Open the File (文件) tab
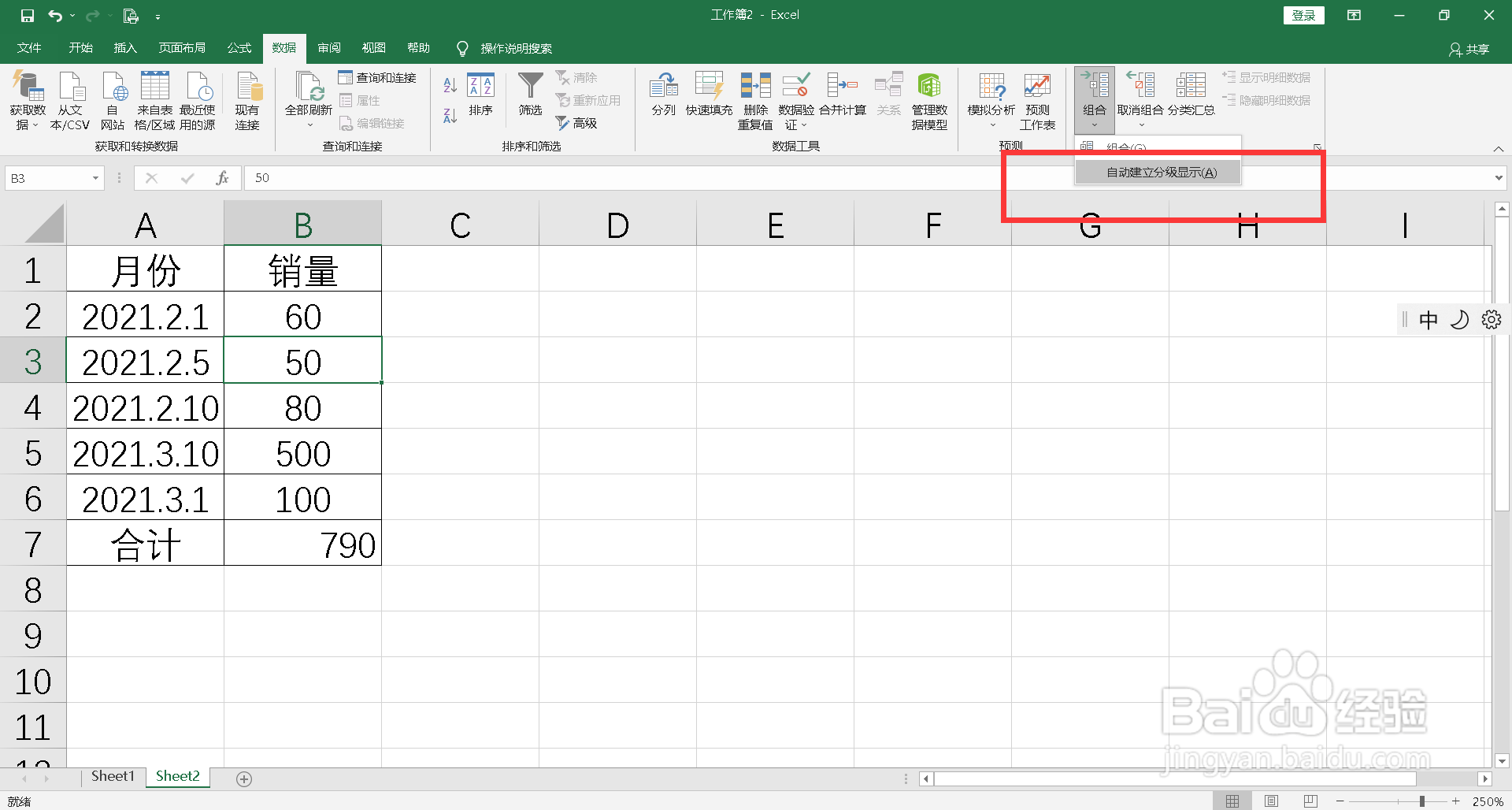The height and width of the screenshot is (810, 1512). (29, 48)
